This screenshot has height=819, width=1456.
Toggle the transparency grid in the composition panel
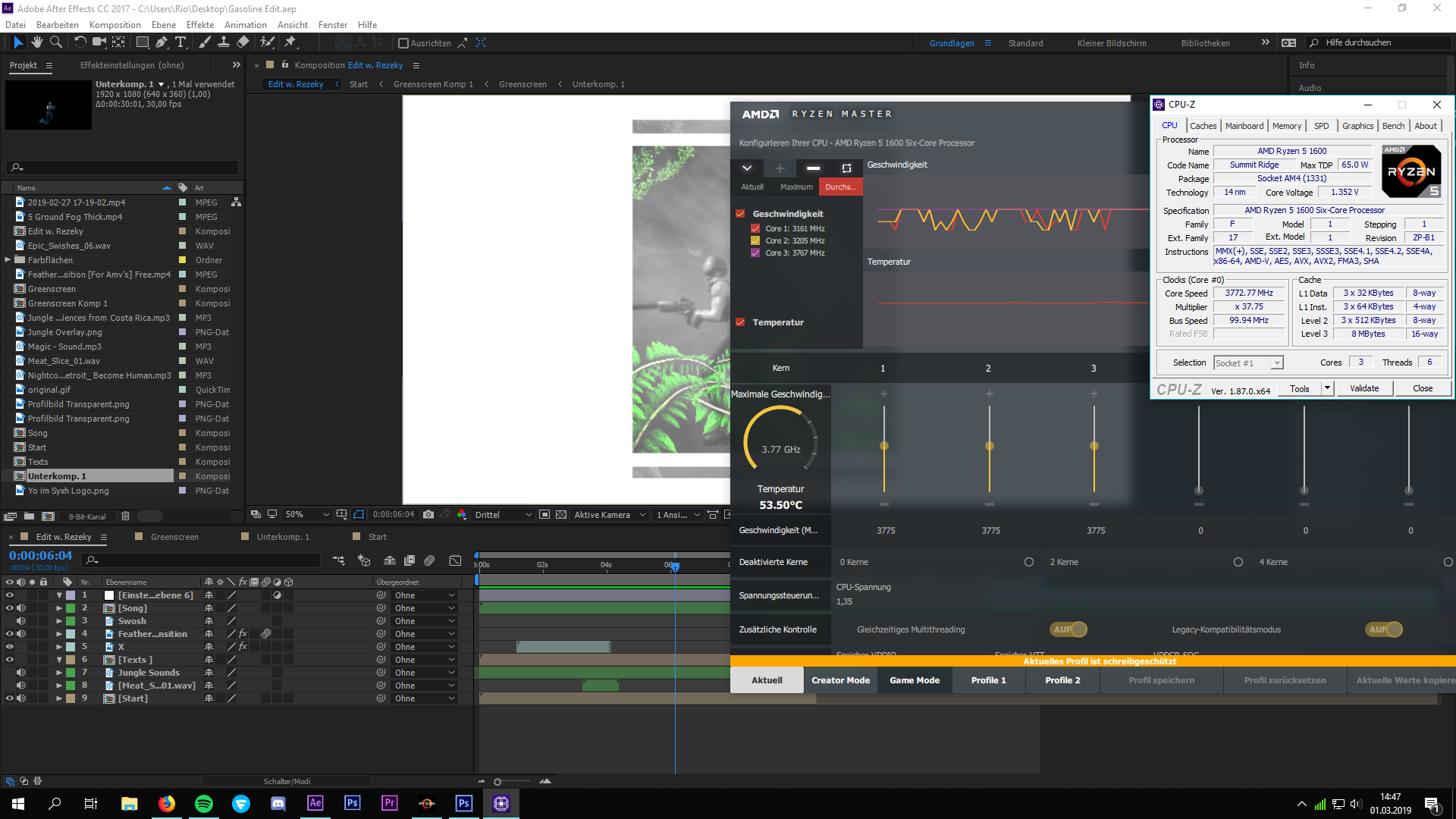[x=560, y=514]
